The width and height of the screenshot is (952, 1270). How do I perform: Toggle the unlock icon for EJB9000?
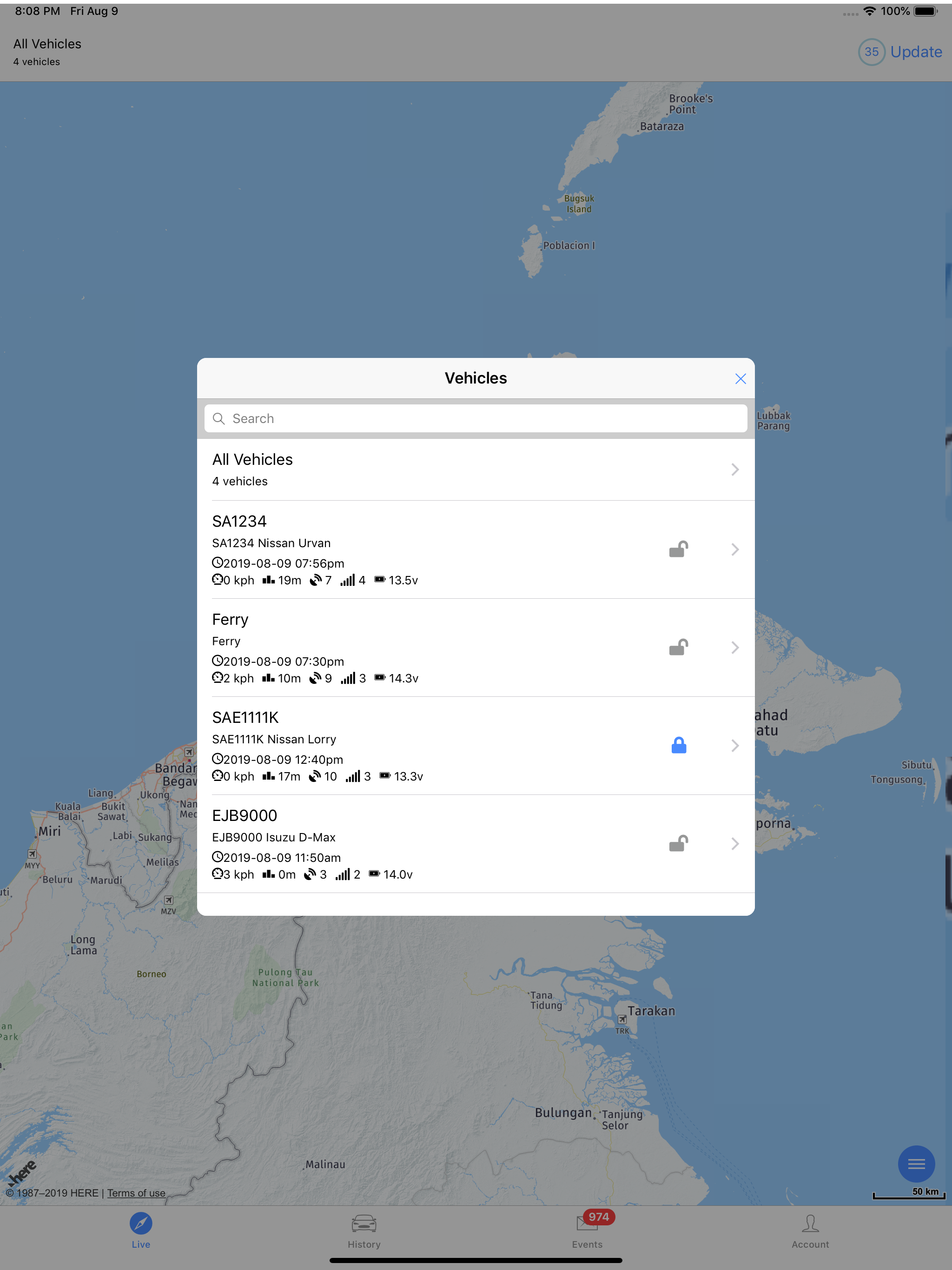tap(678, 843)
